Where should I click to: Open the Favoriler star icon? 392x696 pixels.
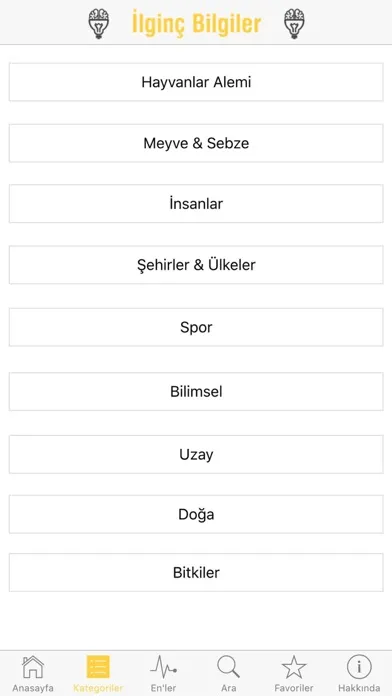(x=294, y=667)
